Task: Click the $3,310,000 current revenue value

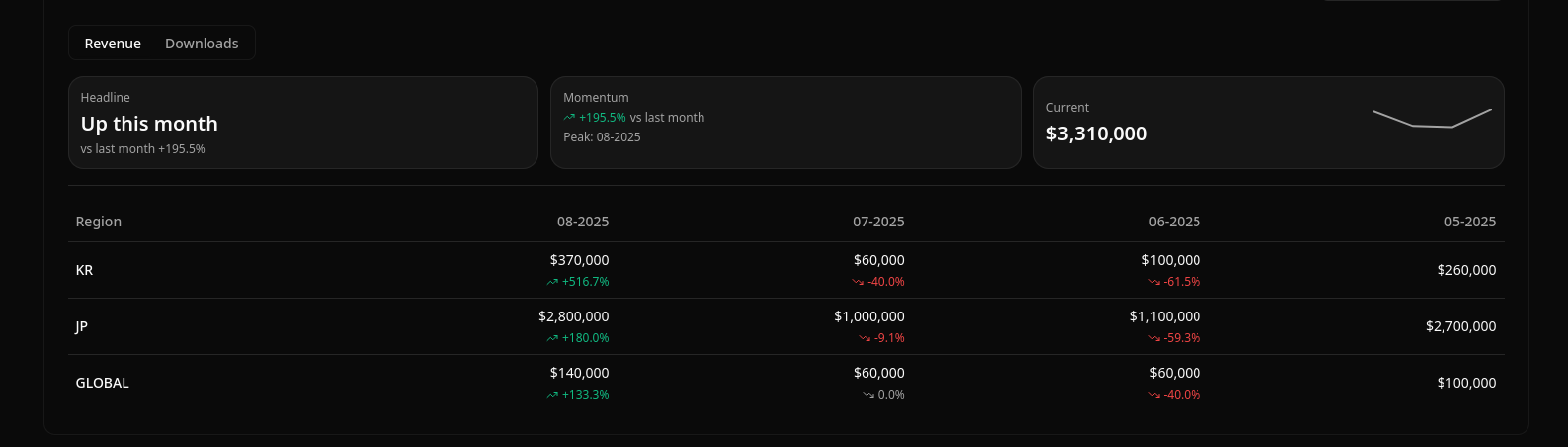Action: tap(1097, 134)
